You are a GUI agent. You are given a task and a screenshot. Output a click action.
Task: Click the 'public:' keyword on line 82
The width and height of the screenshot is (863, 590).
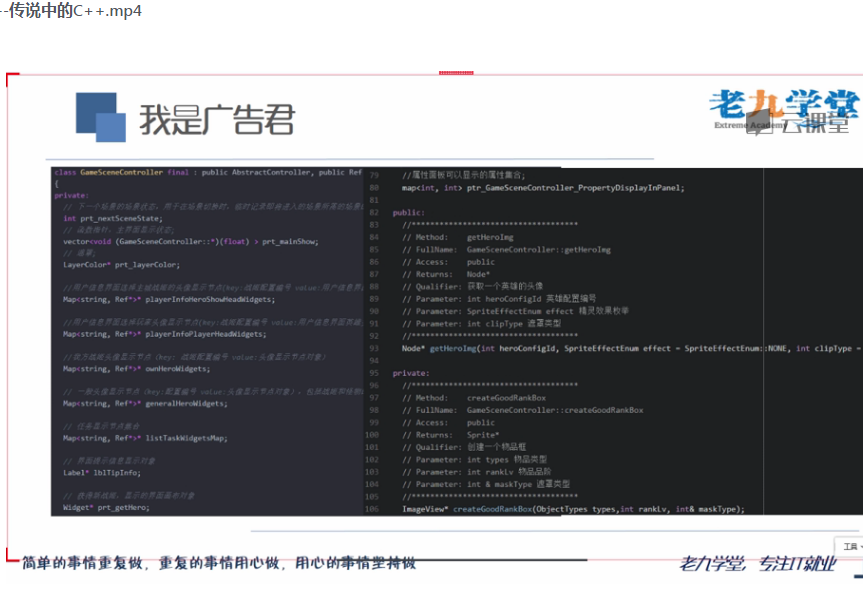[x=408, y=212]
